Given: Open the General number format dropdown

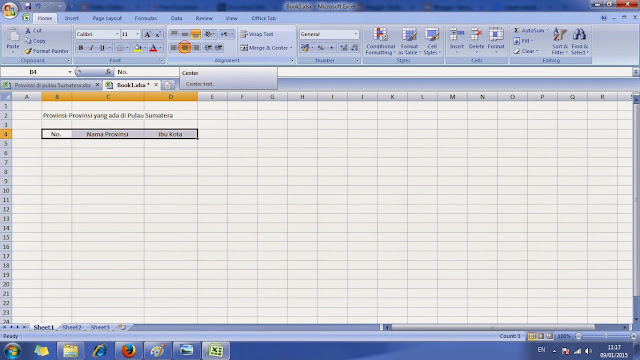Looking at the screenshot, I should click(x=356, y=34).
